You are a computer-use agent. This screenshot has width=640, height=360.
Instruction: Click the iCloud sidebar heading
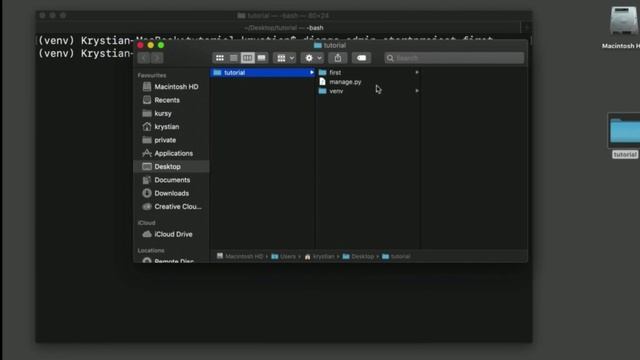[147, 223]
